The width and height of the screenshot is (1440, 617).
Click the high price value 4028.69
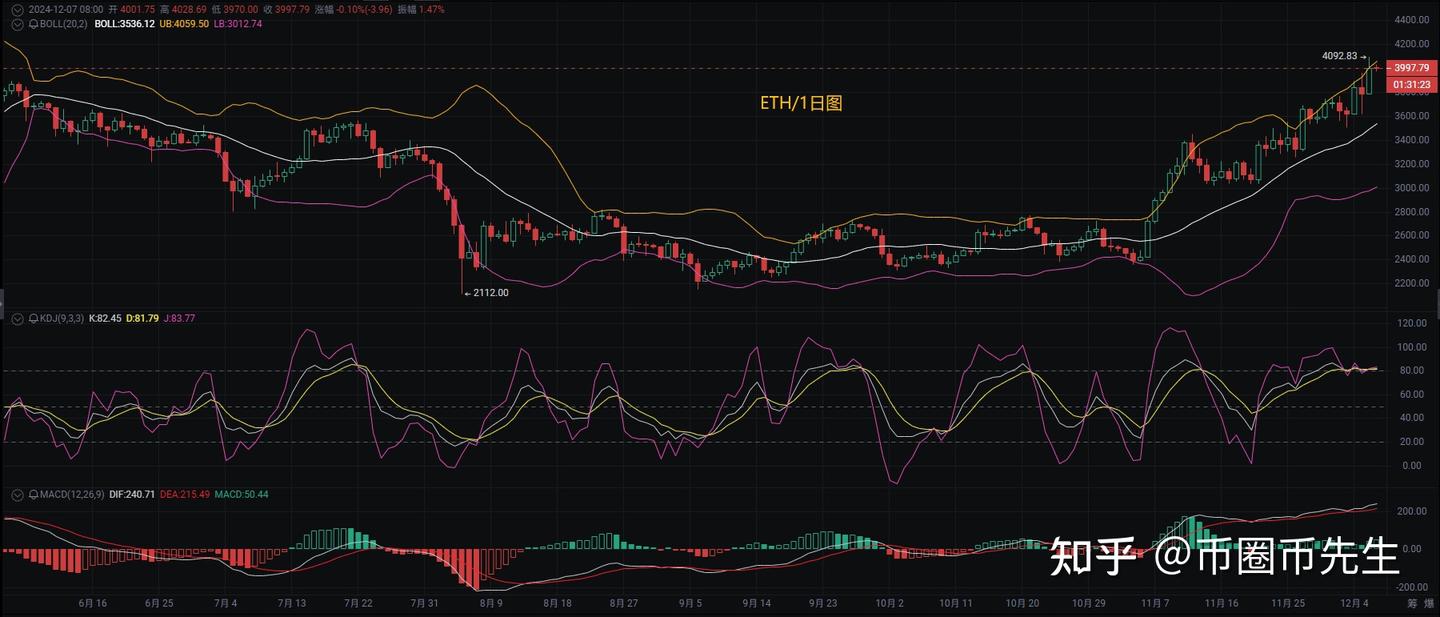point(191,8)
